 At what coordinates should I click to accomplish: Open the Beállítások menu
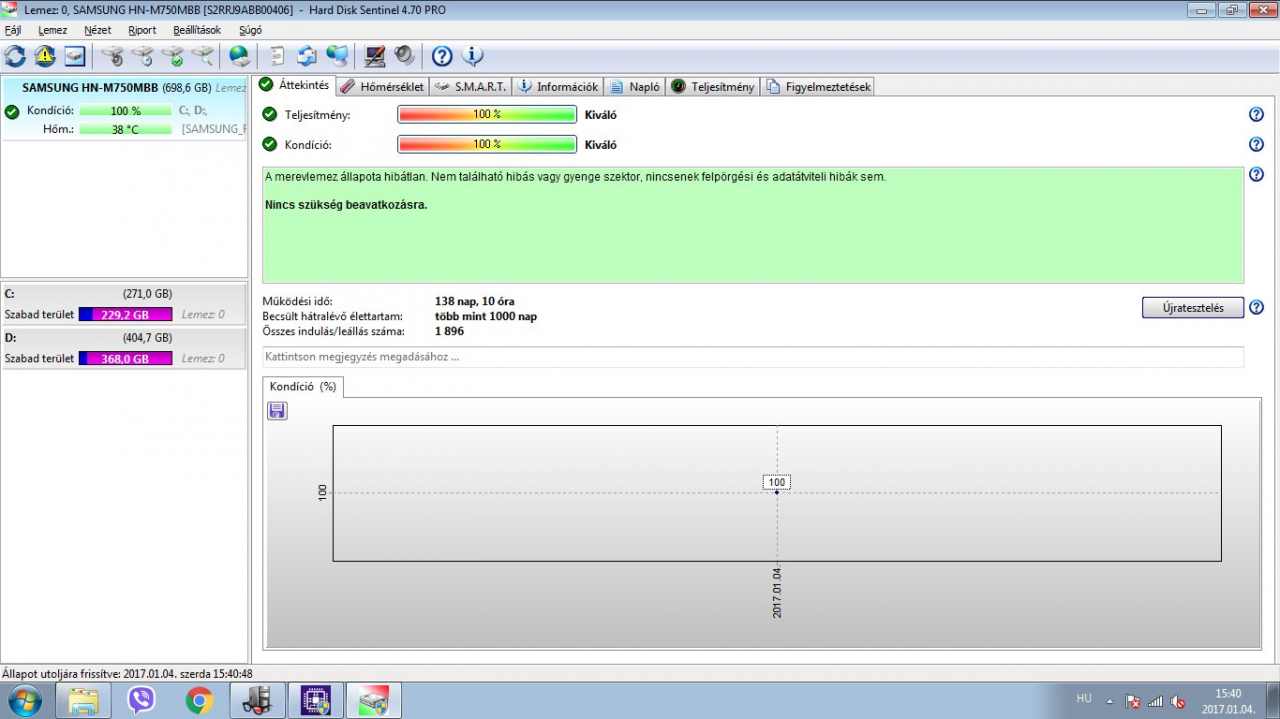197,30
